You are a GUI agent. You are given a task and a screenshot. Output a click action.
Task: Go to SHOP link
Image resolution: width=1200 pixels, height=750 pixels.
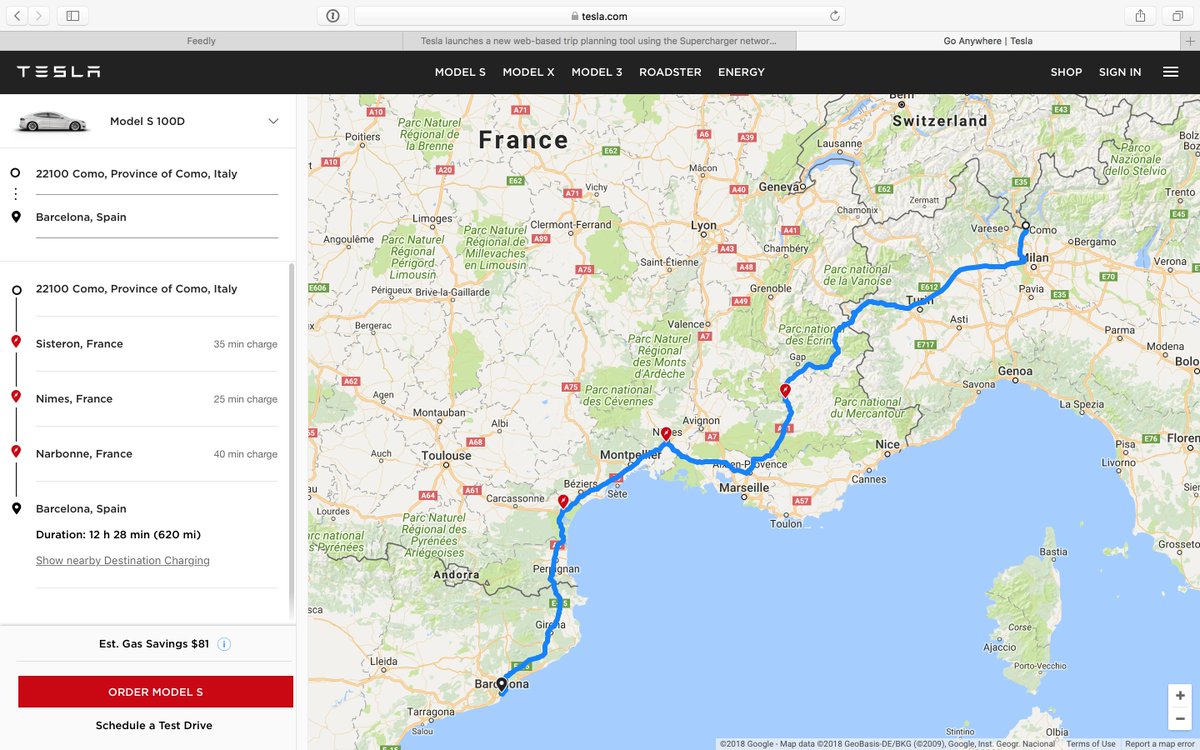(x=1066, y=72)
